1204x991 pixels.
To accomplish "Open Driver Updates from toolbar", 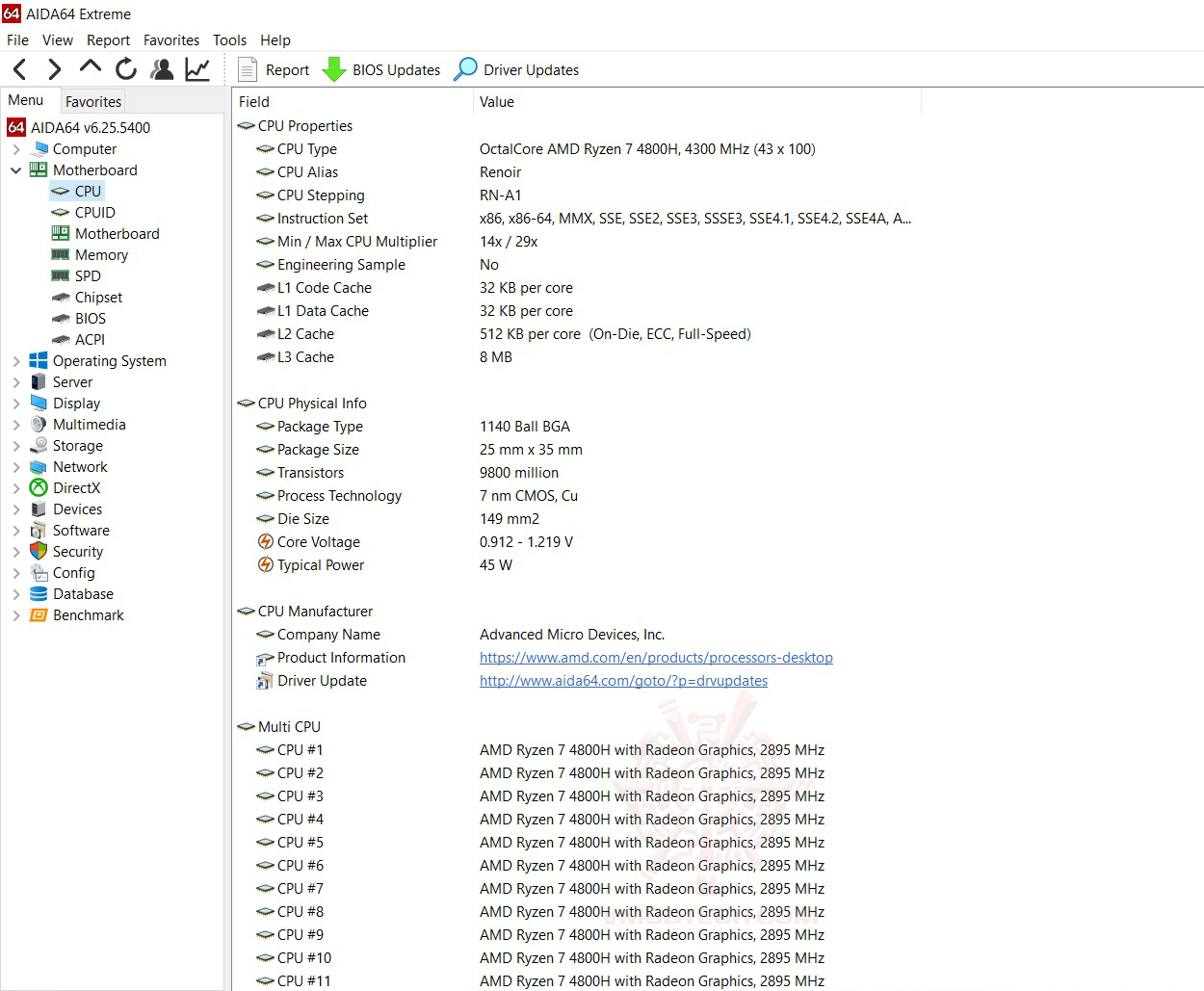I will click(516, 69).
